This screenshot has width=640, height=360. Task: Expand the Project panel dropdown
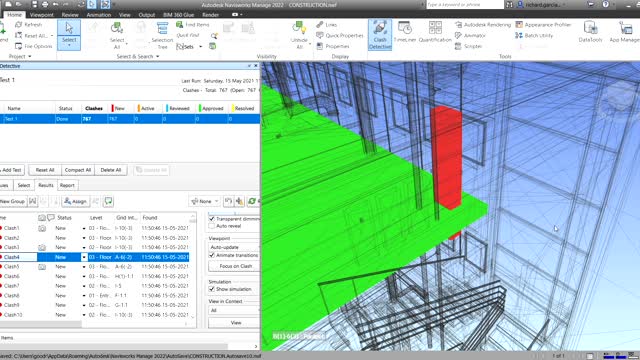click(x=20, y=56)
